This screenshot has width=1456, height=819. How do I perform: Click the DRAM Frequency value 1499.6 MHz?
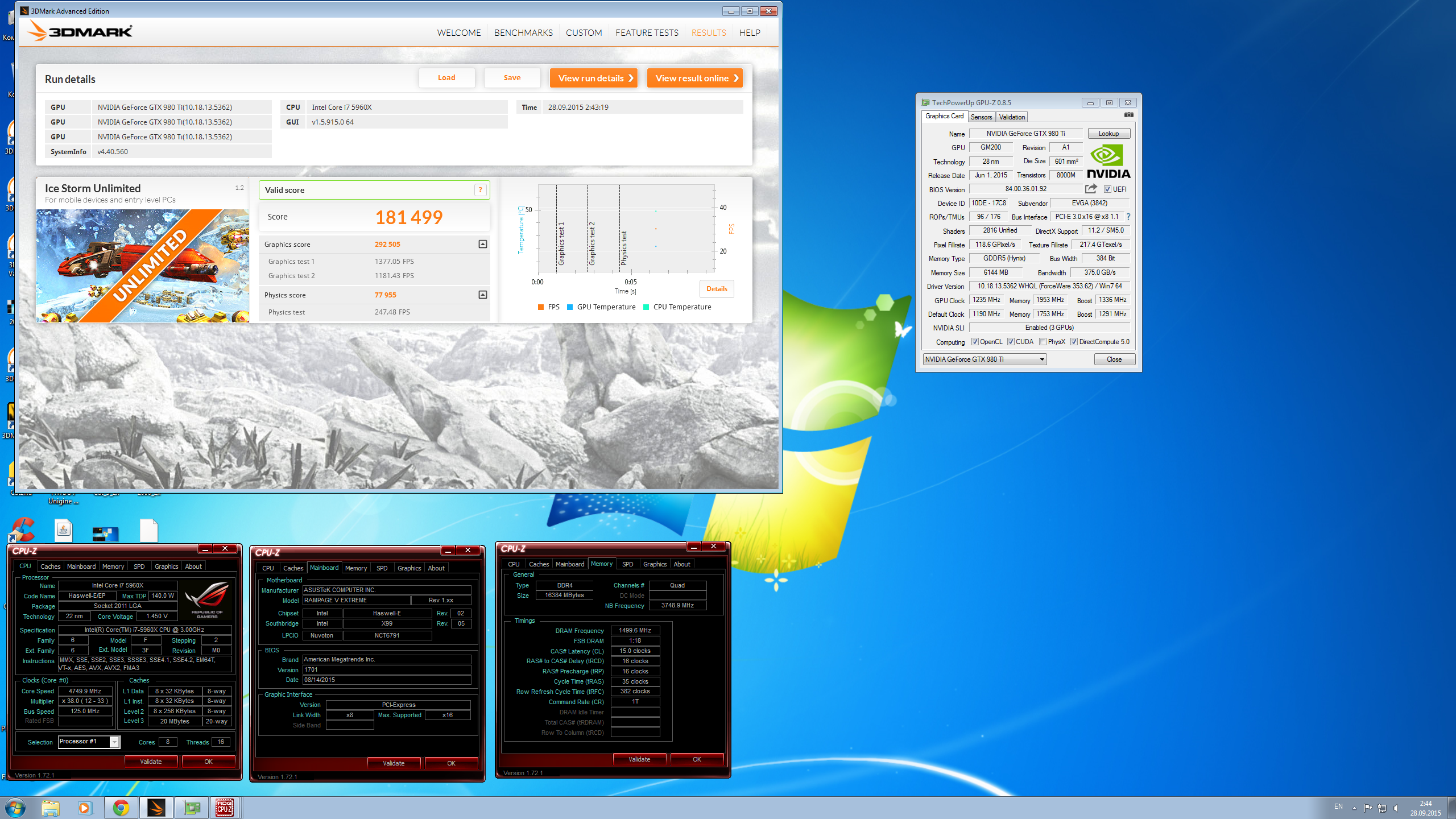click(x=635, y=631)
